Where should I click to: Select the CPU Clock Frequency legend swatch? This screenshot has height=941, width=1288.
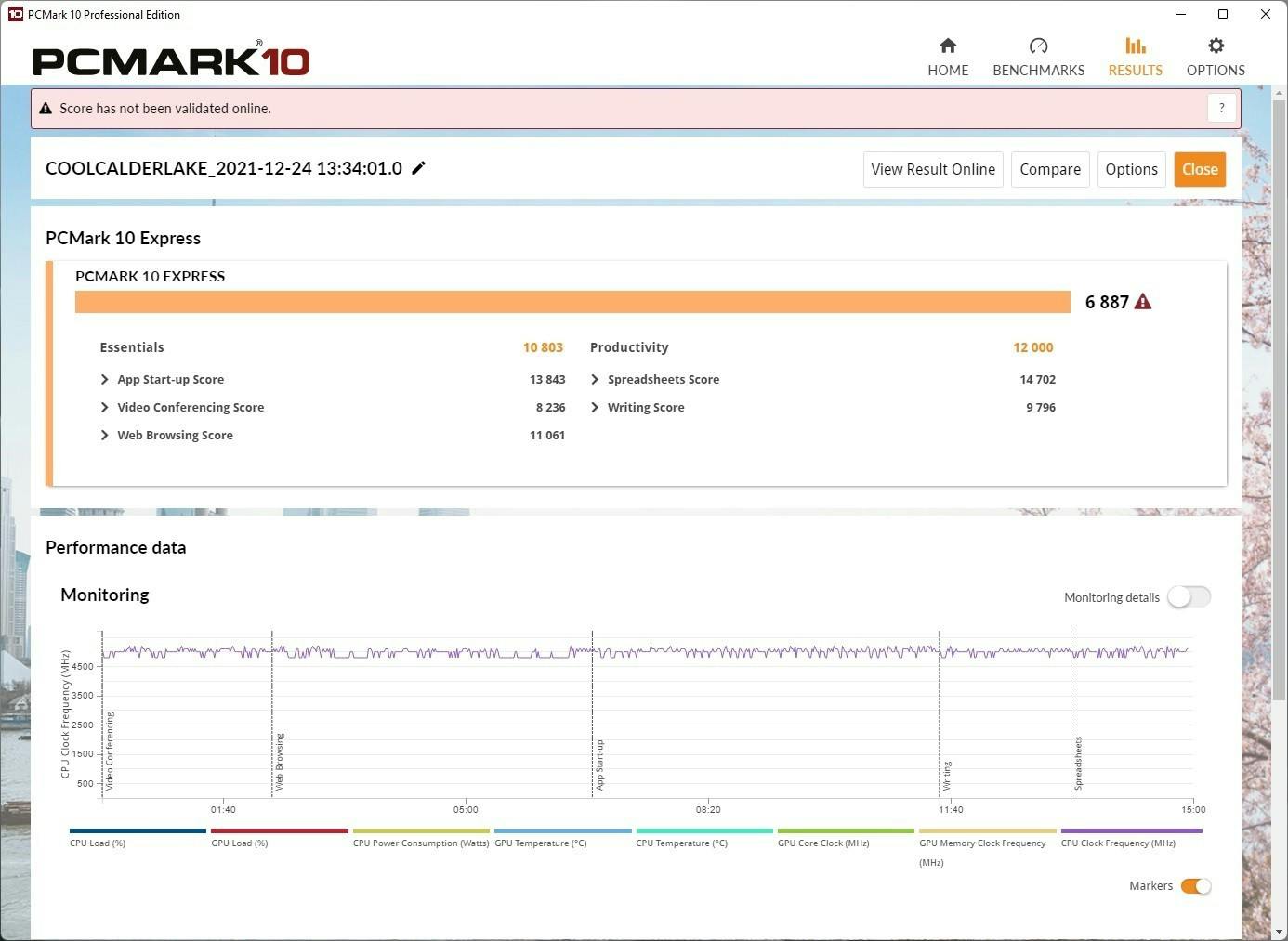click(x=1131, y=830)
